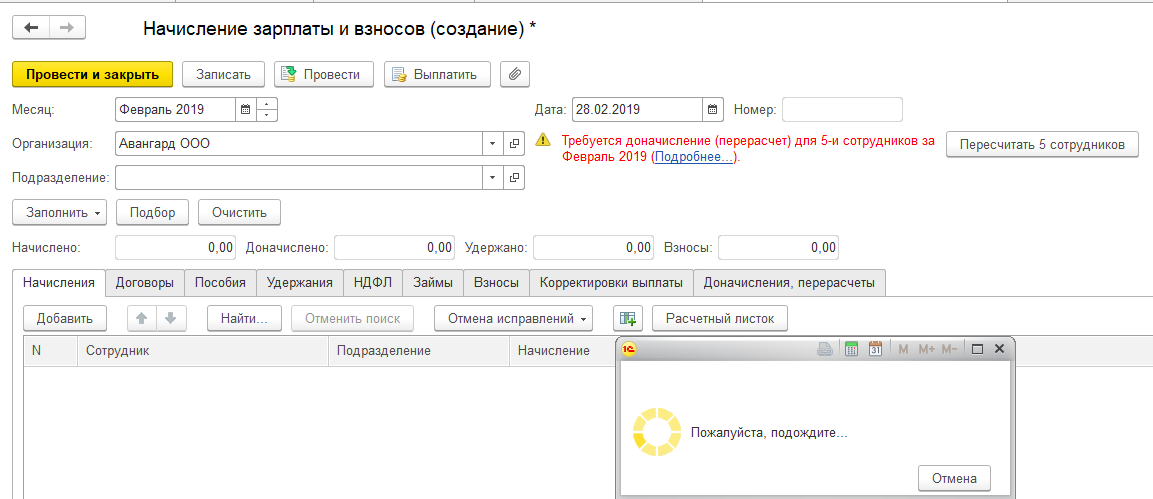Switch to the Взносы tab
Image resolution: width=1153 pixels, height=499 pixels.
tap(496, 283)
